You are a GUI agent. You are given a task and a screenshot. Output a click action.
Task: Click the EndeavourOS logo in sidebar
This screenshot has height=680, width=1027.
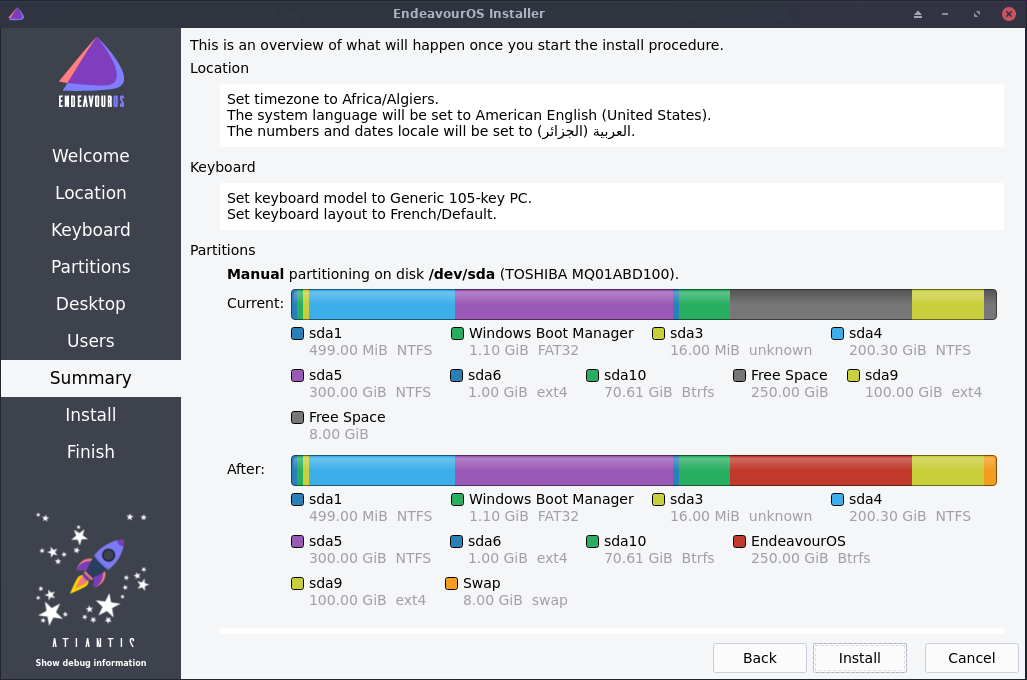point(91,73)
